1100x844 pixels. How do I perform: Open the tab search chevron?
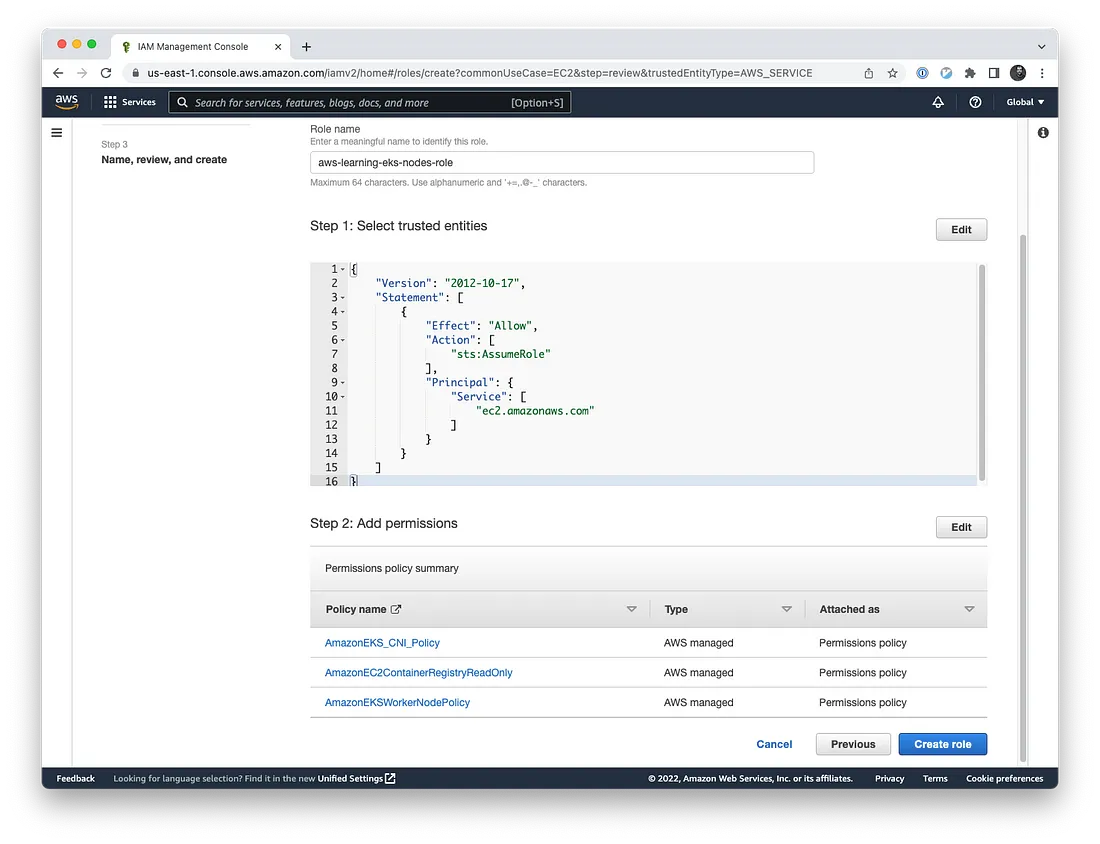[x=1042, y=47]
